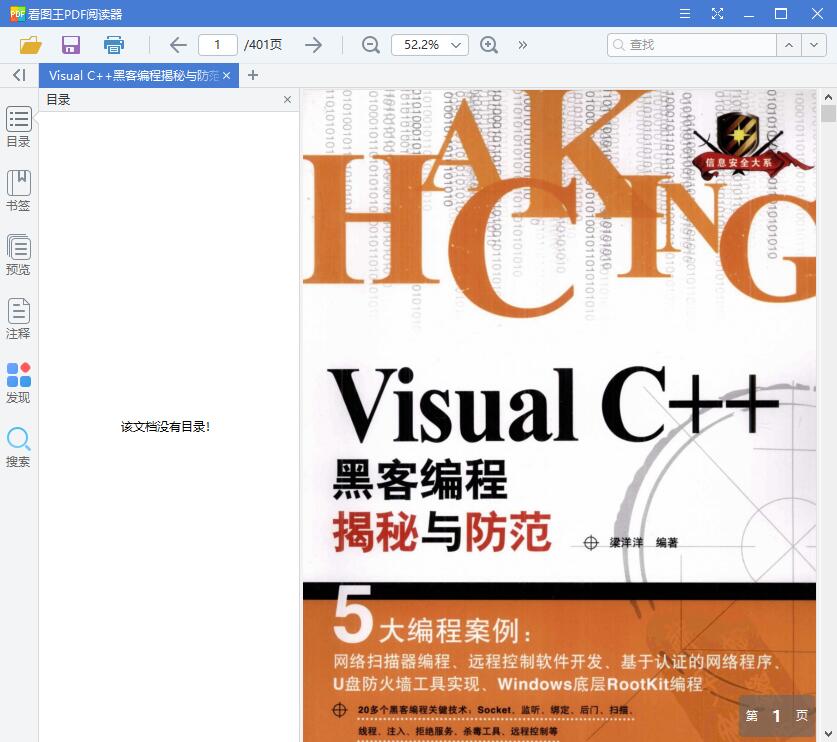The width and height of the screenshot is (837, 742).
Task: Close the 目录 panel with X
Action: pyautogui.click(x=287, y=100)
